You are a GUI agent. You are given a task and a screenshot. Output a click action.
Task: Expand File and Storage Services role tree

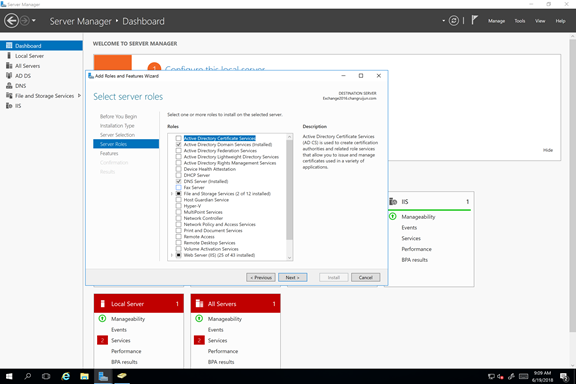tap(172, 194)
